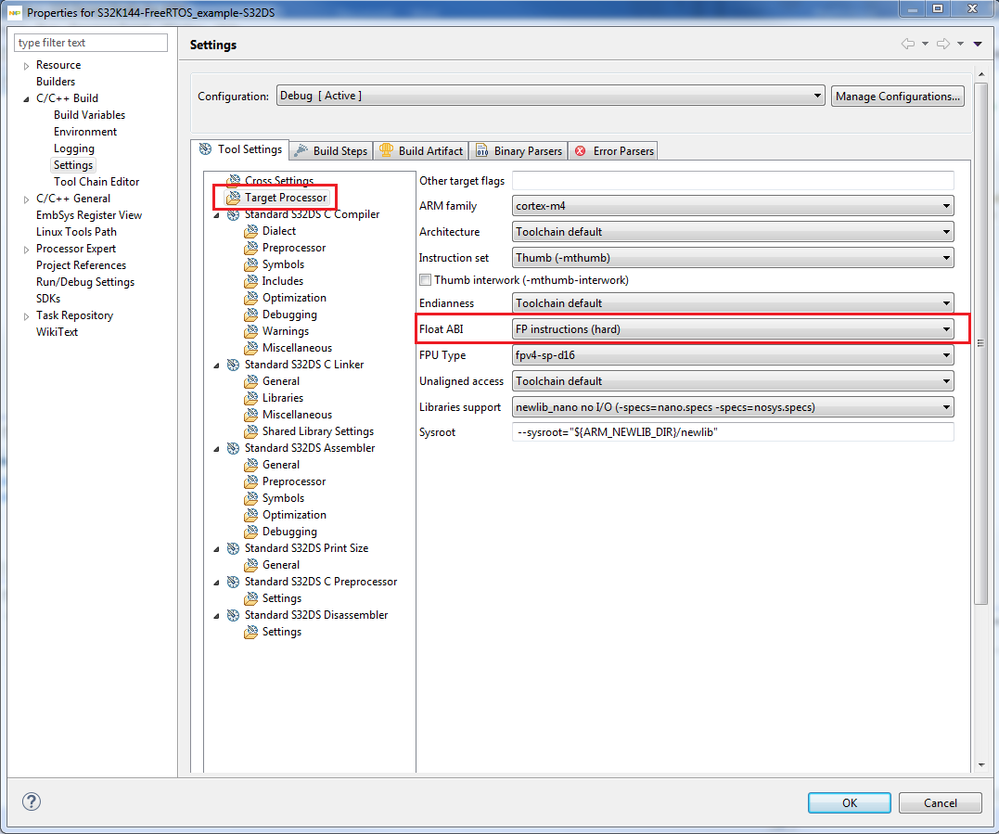Open the Float ABI dropdown
Viewport: 999px width, 834px height.
(x=733, y=329)
